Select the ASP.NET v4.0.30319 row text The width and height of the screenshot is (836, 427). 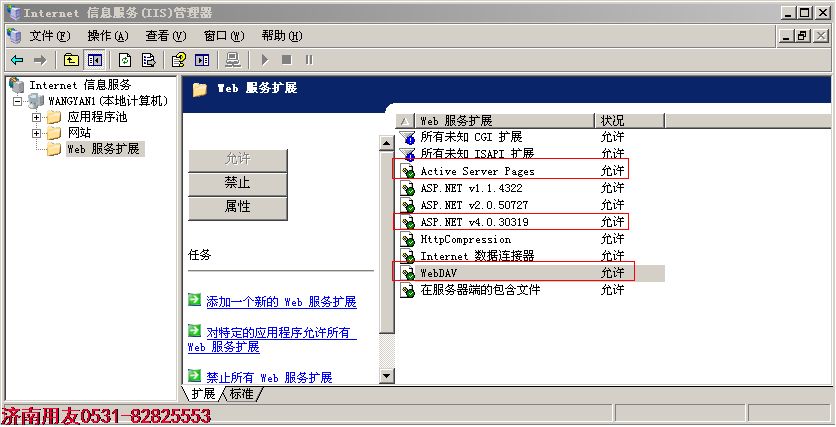(475, 222)
